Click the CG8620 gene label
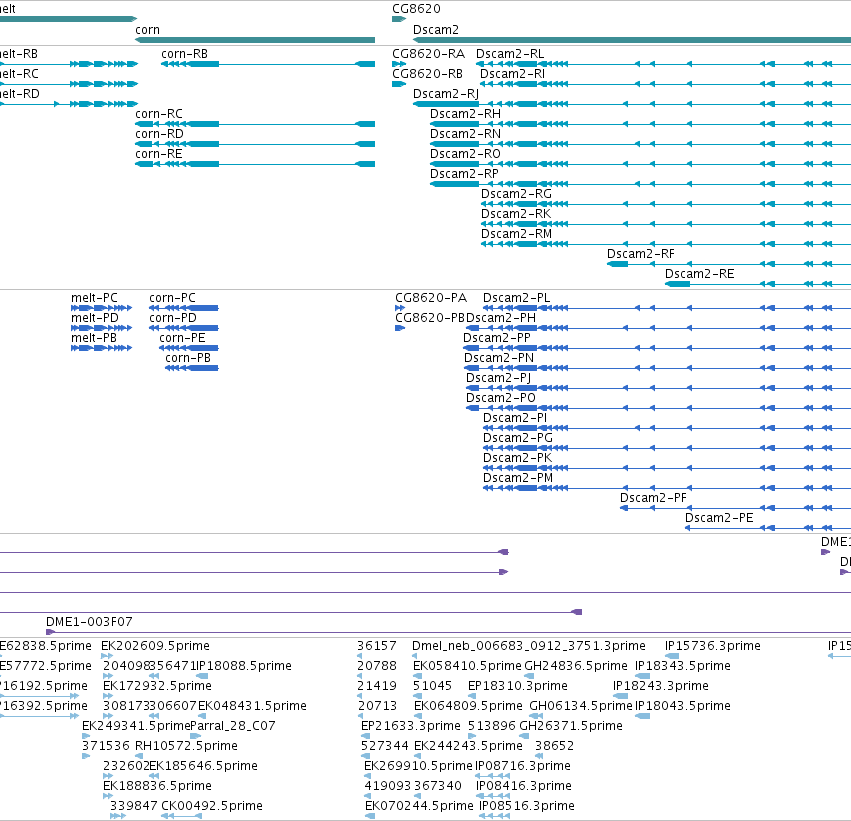This screenshot has width=851, height=821. (416, 9)
